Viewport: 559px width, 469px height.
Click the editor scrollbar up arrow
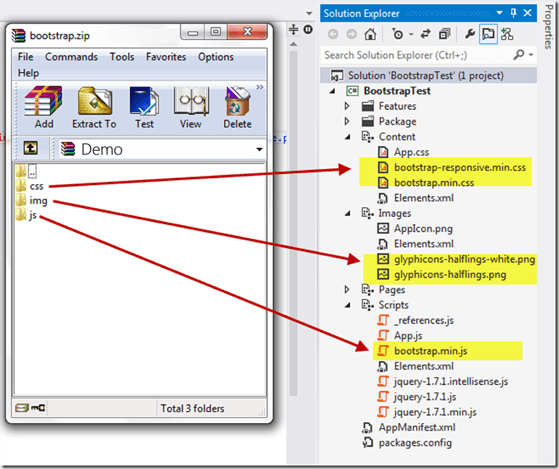(x=293, y=44)
